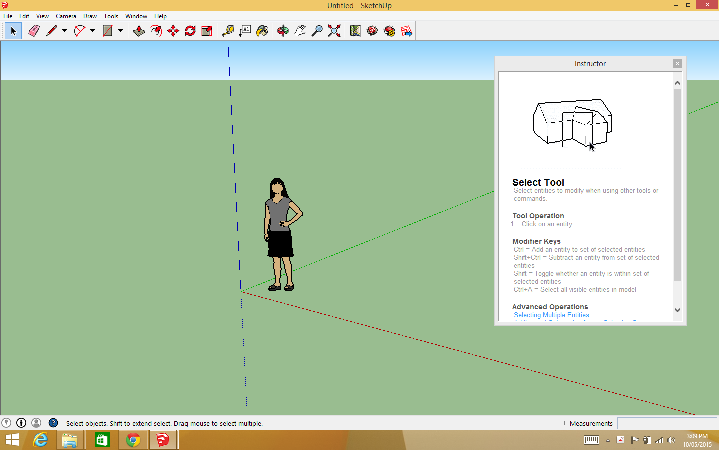Select the Paint Bucket tool
Screen dimensions: 719x450
click(262, 31)
